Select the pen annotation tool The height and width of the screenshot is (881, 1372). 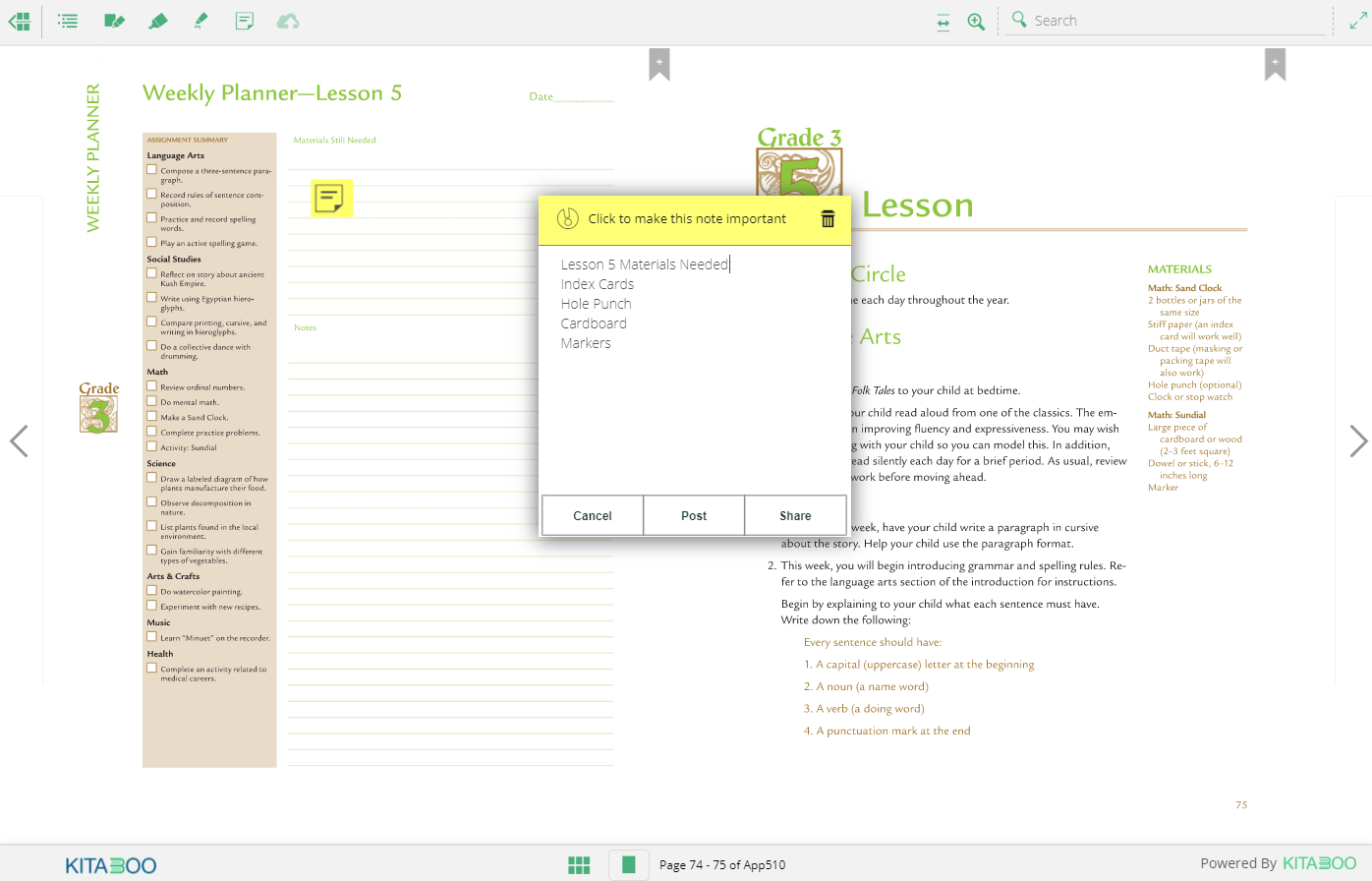point(114,21)
